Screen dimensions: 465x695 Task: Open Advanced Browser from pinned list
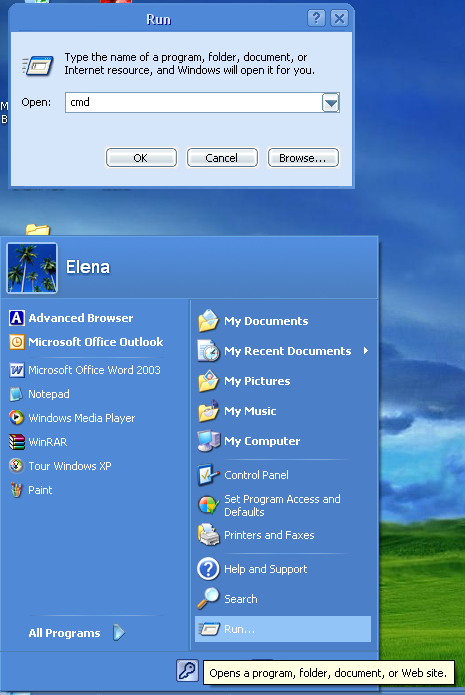[71, 318]
